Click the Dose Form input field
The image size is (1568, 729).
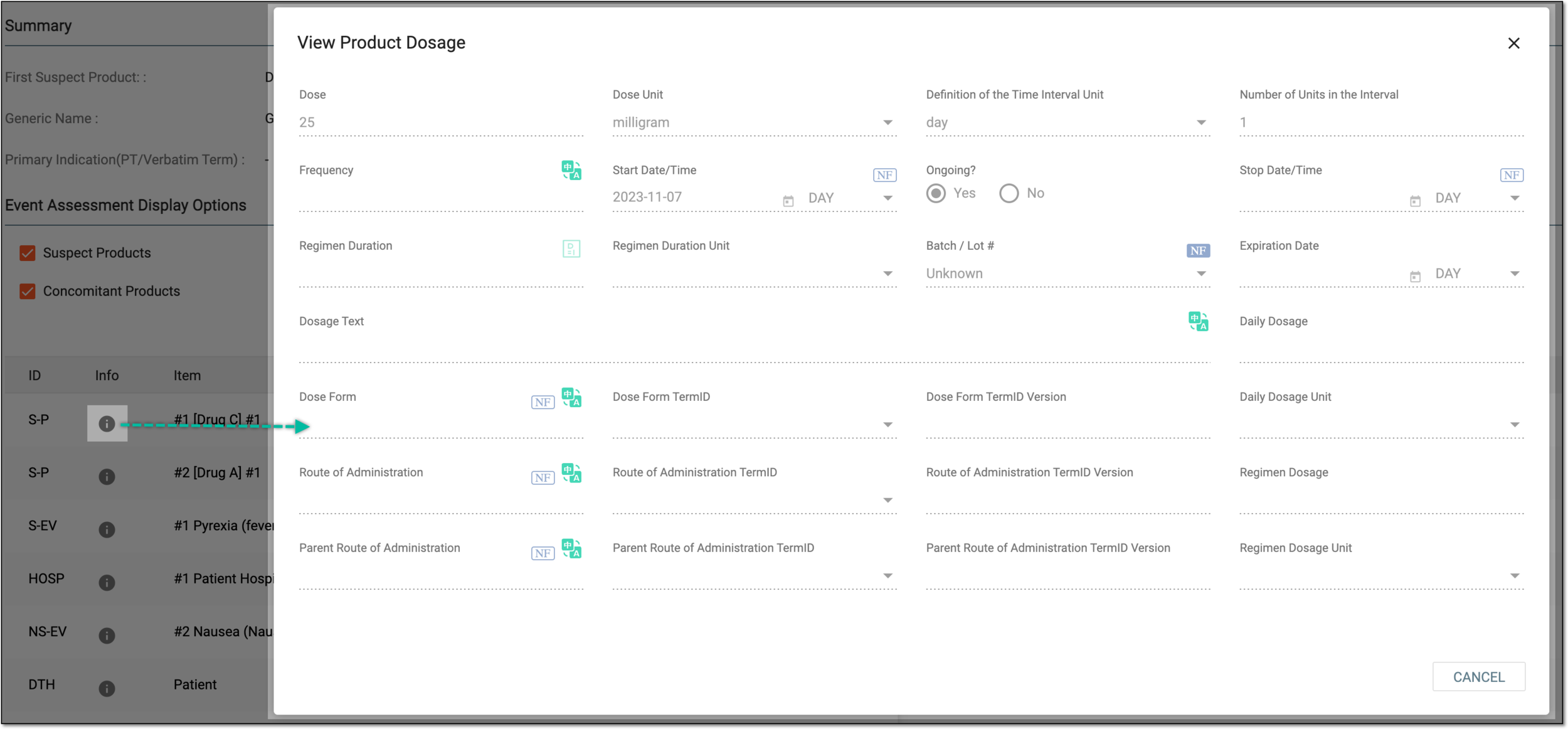[x=441, y=425]
